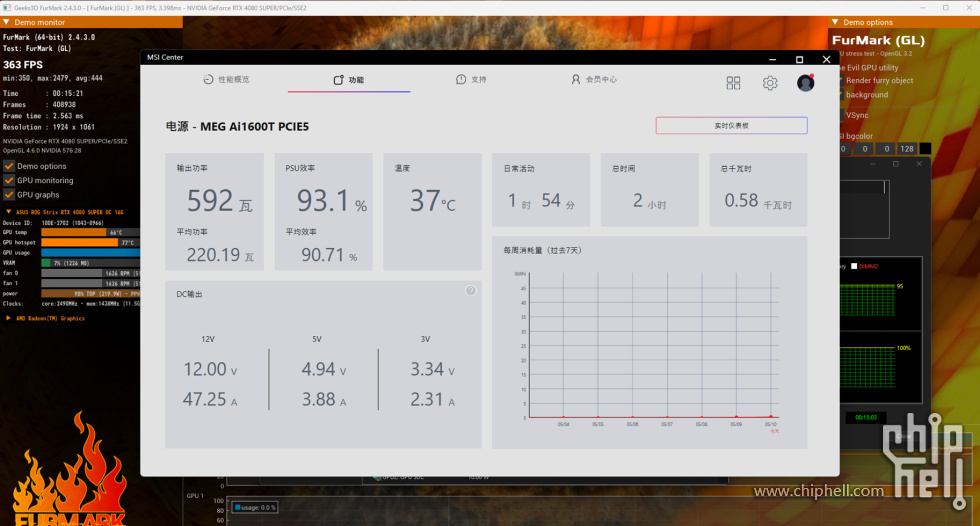This screenshot has height=526, width=980.
Task: Minimize the MSI Center window
Action: (772, 59)
